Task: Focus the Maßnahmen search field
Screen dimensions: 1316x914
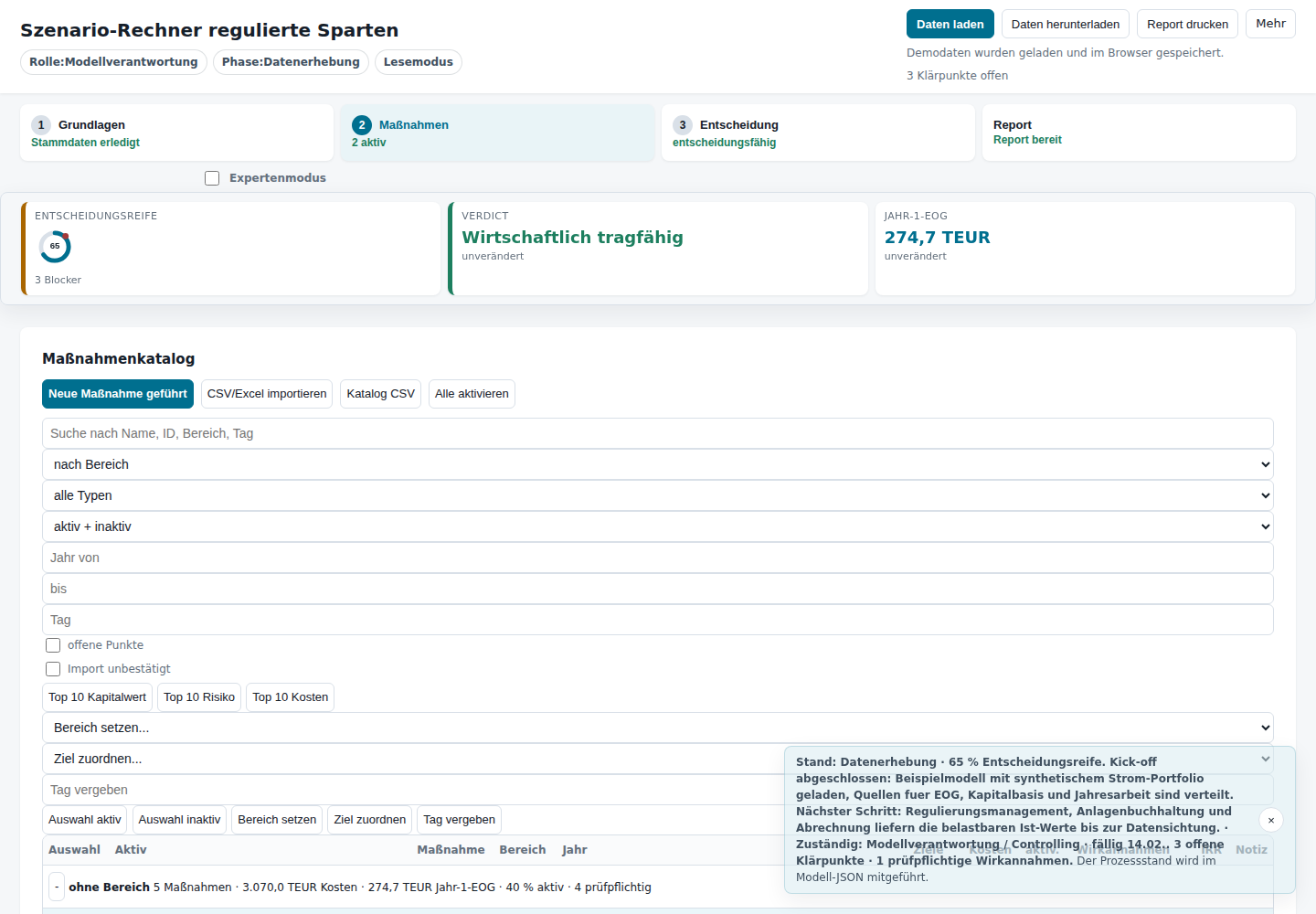Action: [658, 433]
